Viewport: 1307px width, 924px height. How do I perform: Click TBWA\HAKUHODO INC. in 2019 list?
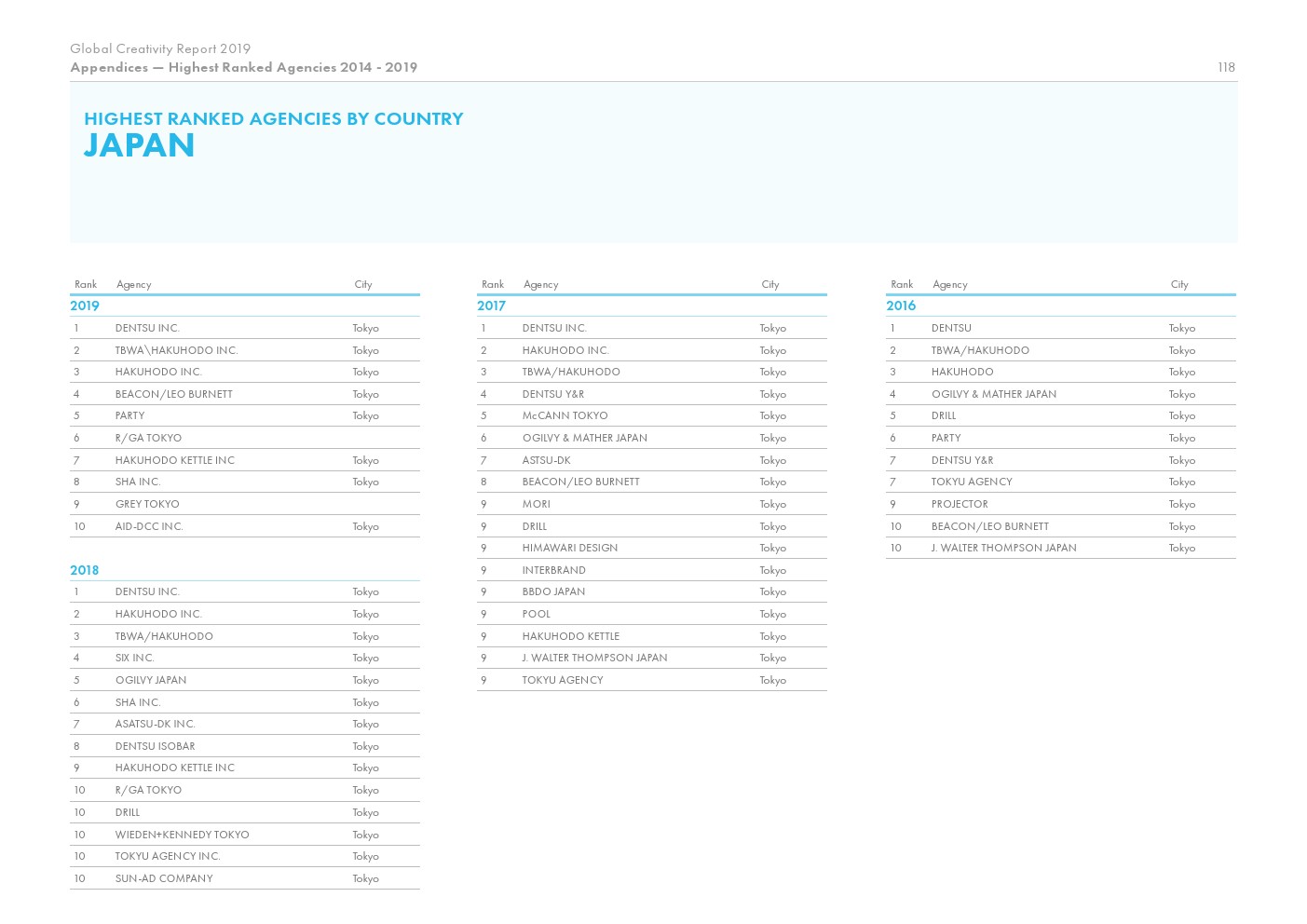(x=176, y=350)
